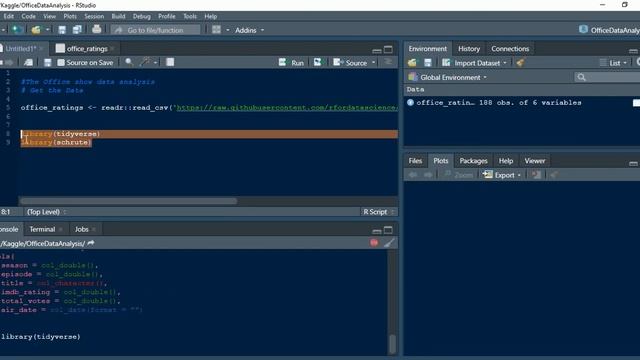Viewport: 640px width, 360px height.
Task: Save the current document using main toolbar
Action: point(62,30)
